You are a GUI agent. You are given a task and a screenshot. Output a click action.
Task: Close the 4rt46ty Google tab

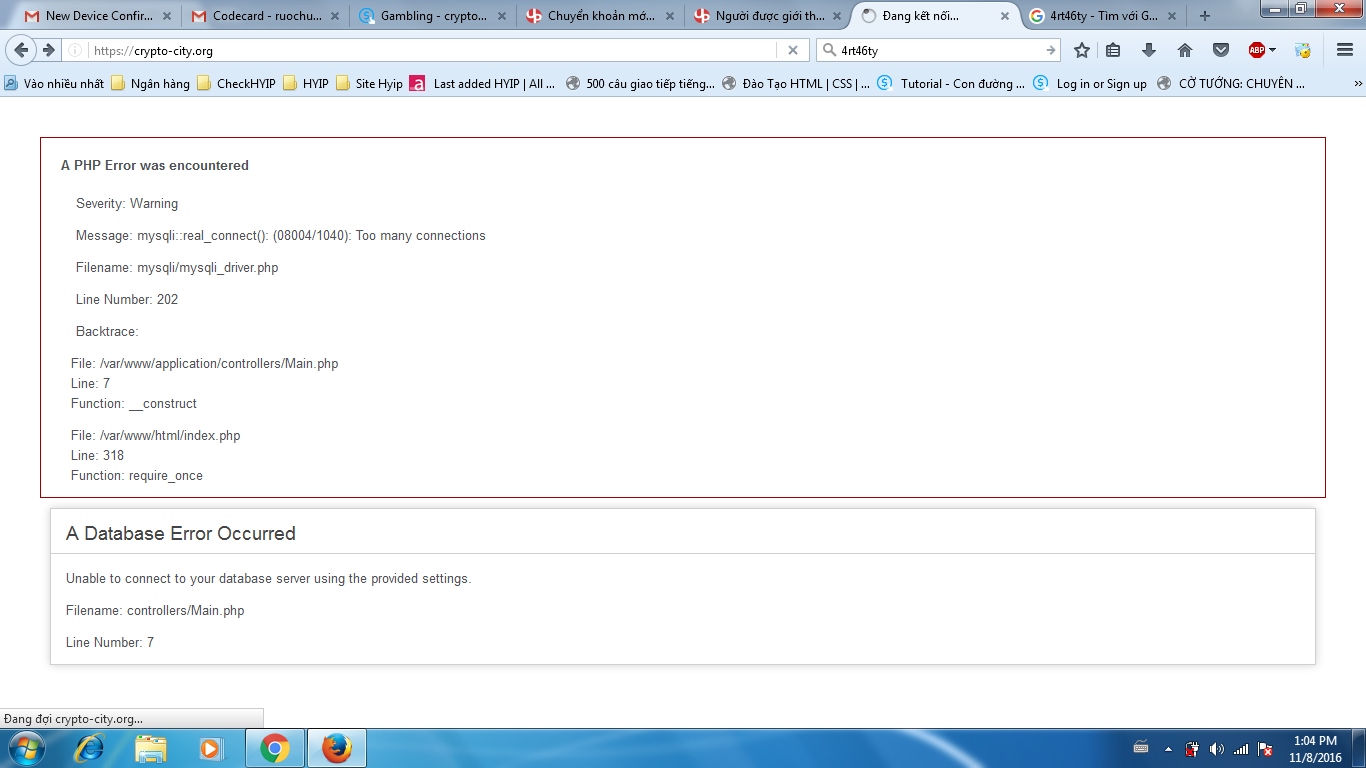click(1171, 16)
